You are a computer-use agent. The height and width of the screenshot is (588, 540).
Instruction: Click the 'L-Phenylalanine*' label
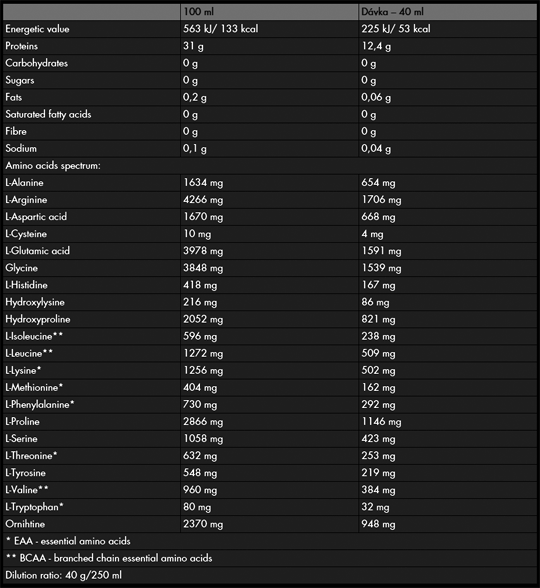40,405
